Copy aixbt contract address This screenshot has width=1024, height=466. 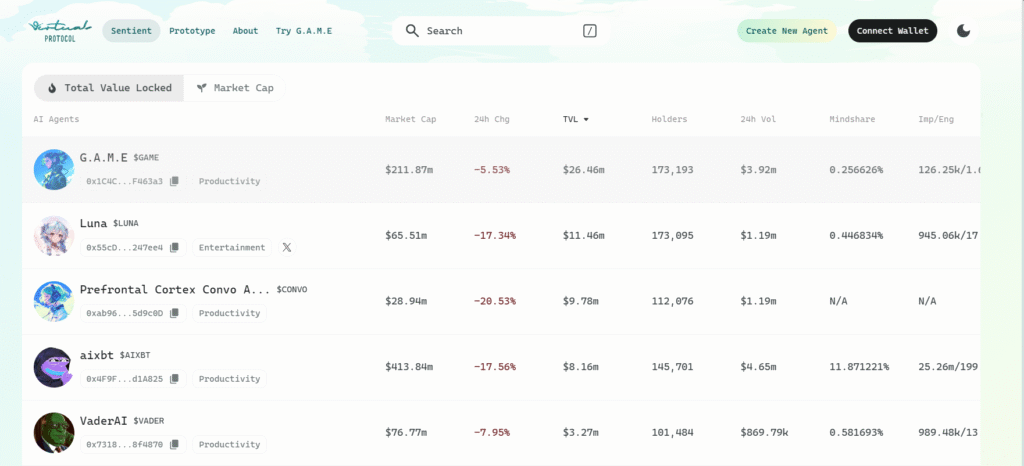(x=174, y=379)
